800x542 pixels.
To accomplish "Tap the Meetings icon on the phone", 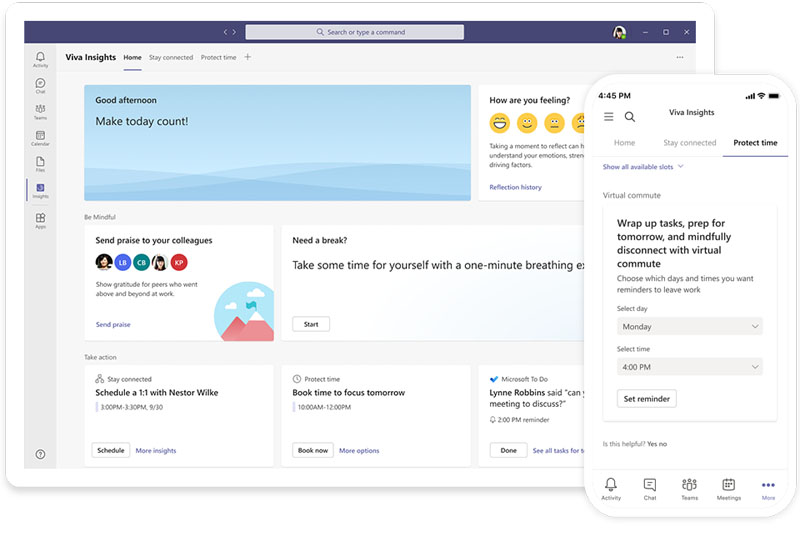I will click(x=728, y=488).
